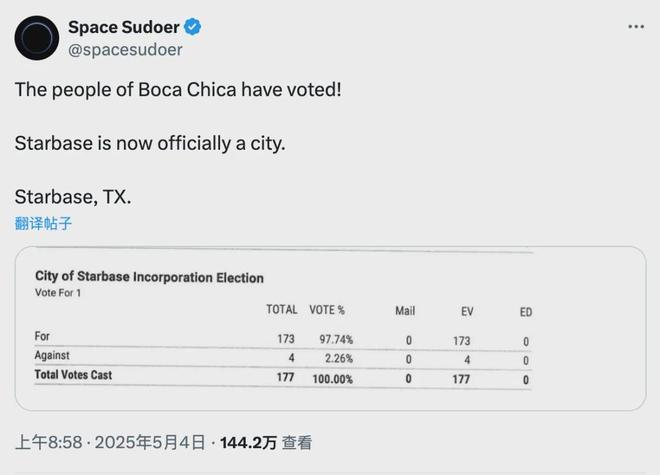The height and width of the screenshot is (475, 660).
Task: Click the 'City of Starbase Incorporation Election' heading
Action: (x=149, y=277)
